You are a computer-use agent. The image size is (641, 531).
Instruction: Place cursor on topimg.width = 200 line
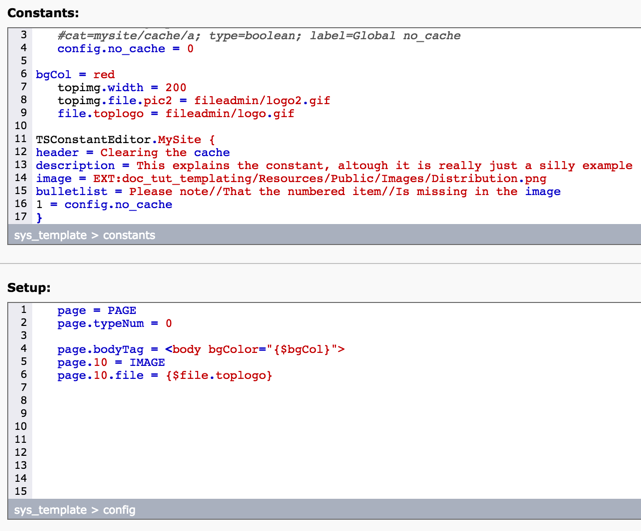[x=121, y=87]
